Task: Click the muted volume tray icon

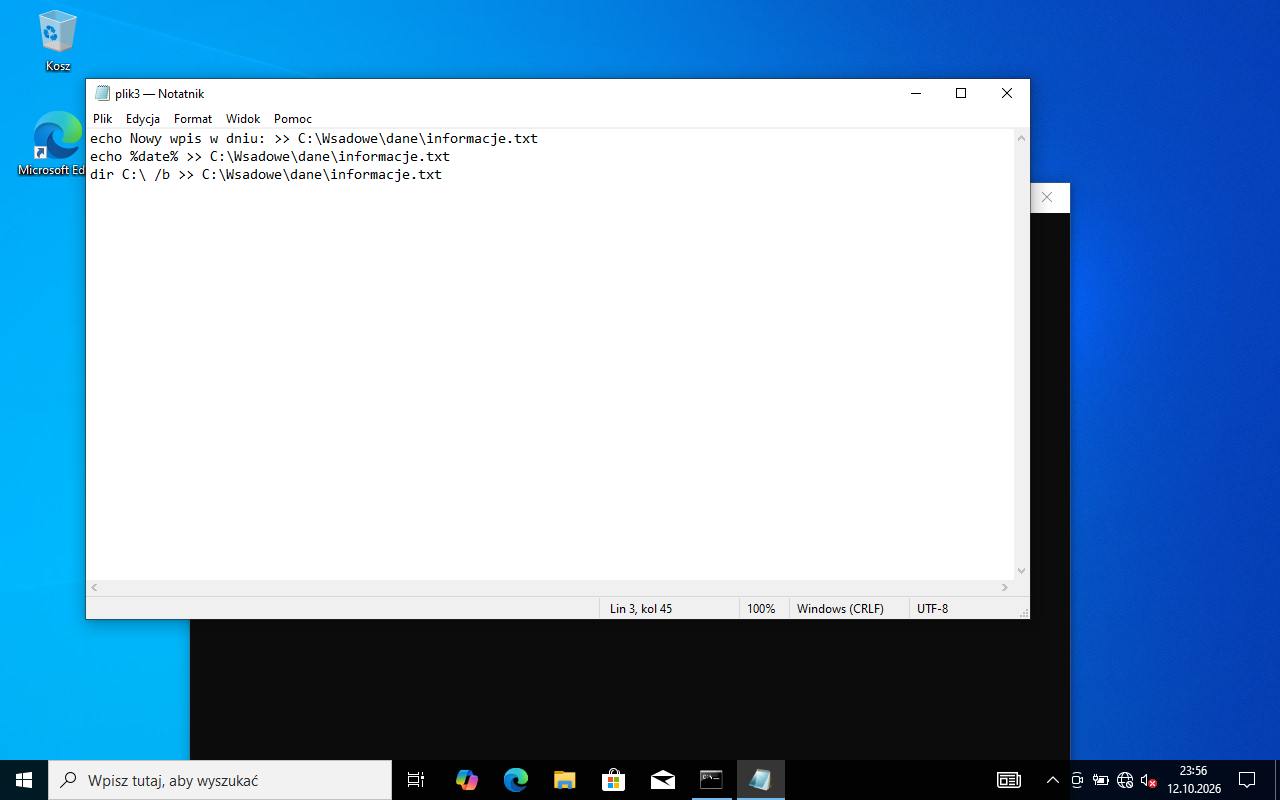Action: click(x=1149, y=780)
